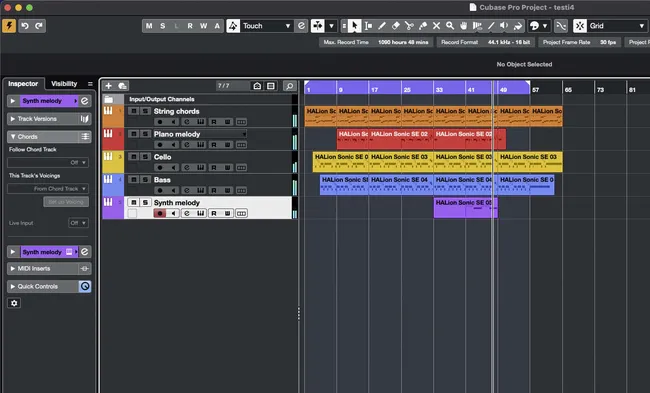Screen dimensions: 650x393
Task: Toggle global Mute M button in toolbar
Action: 149,26
